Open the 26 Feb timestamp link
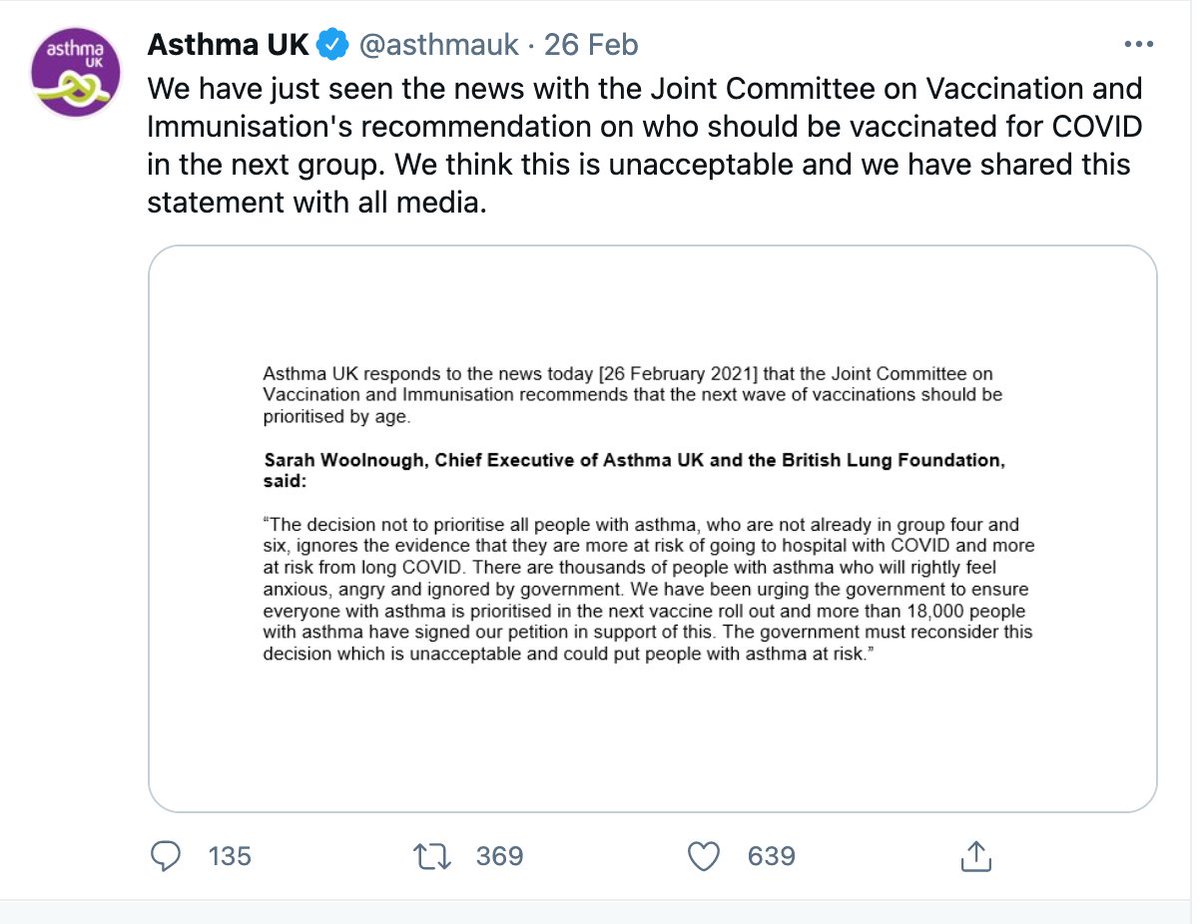The width and height of the screenshot is (1200, 924). [591, 45]
